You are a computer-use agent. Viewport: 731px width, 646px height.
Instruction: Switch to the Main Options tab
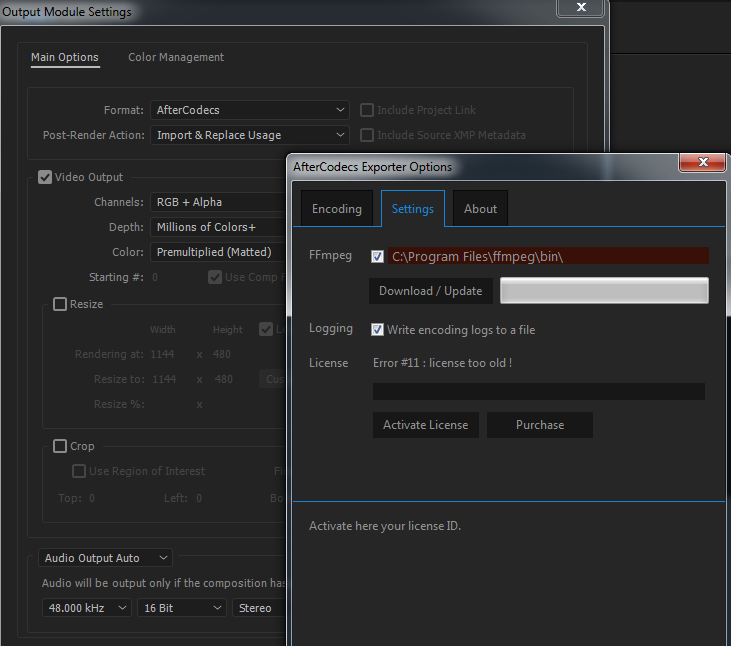click(65, 57)
